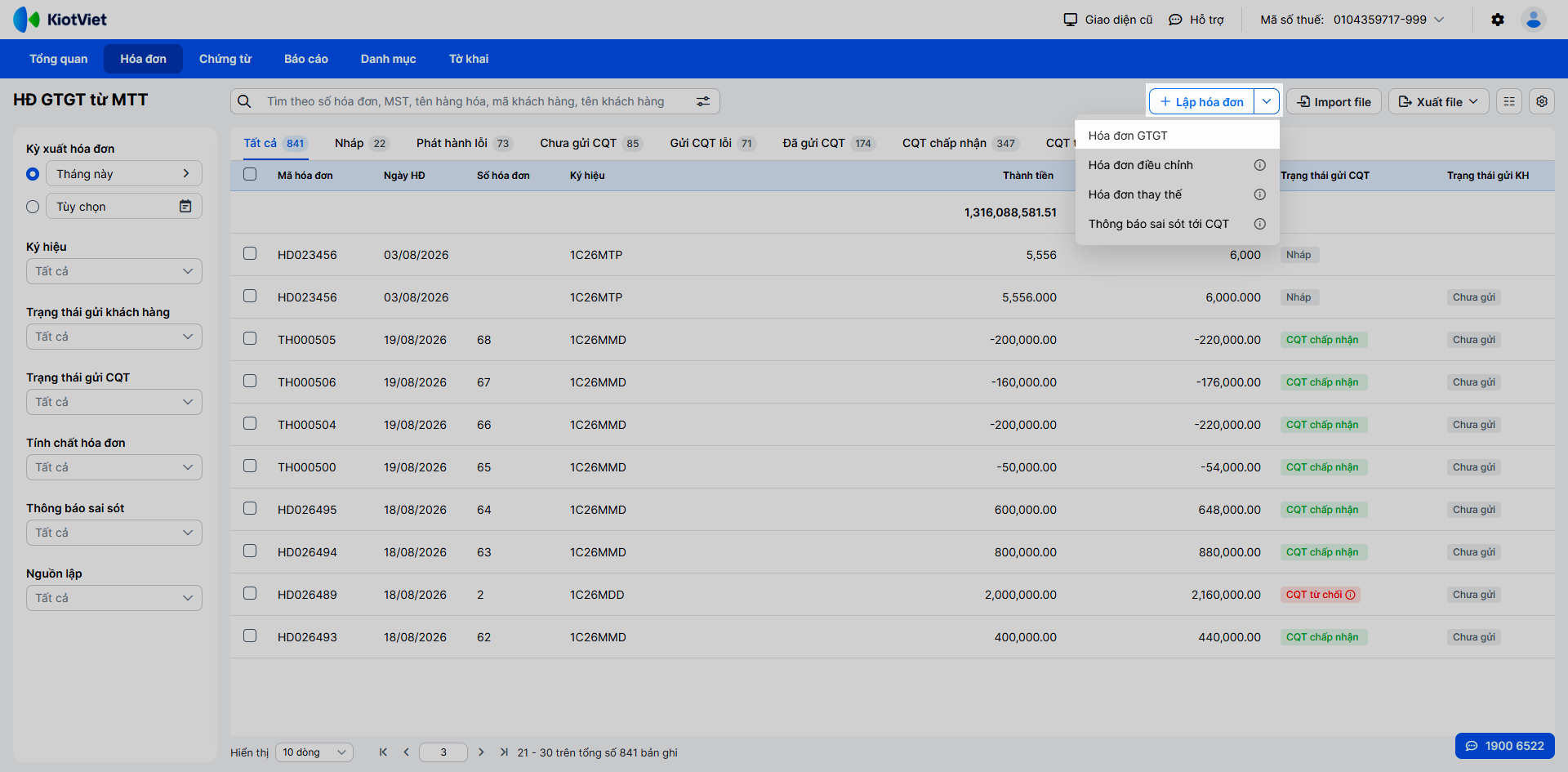
Task: Sort by Ngày HĐ column header
Action: 404,176
